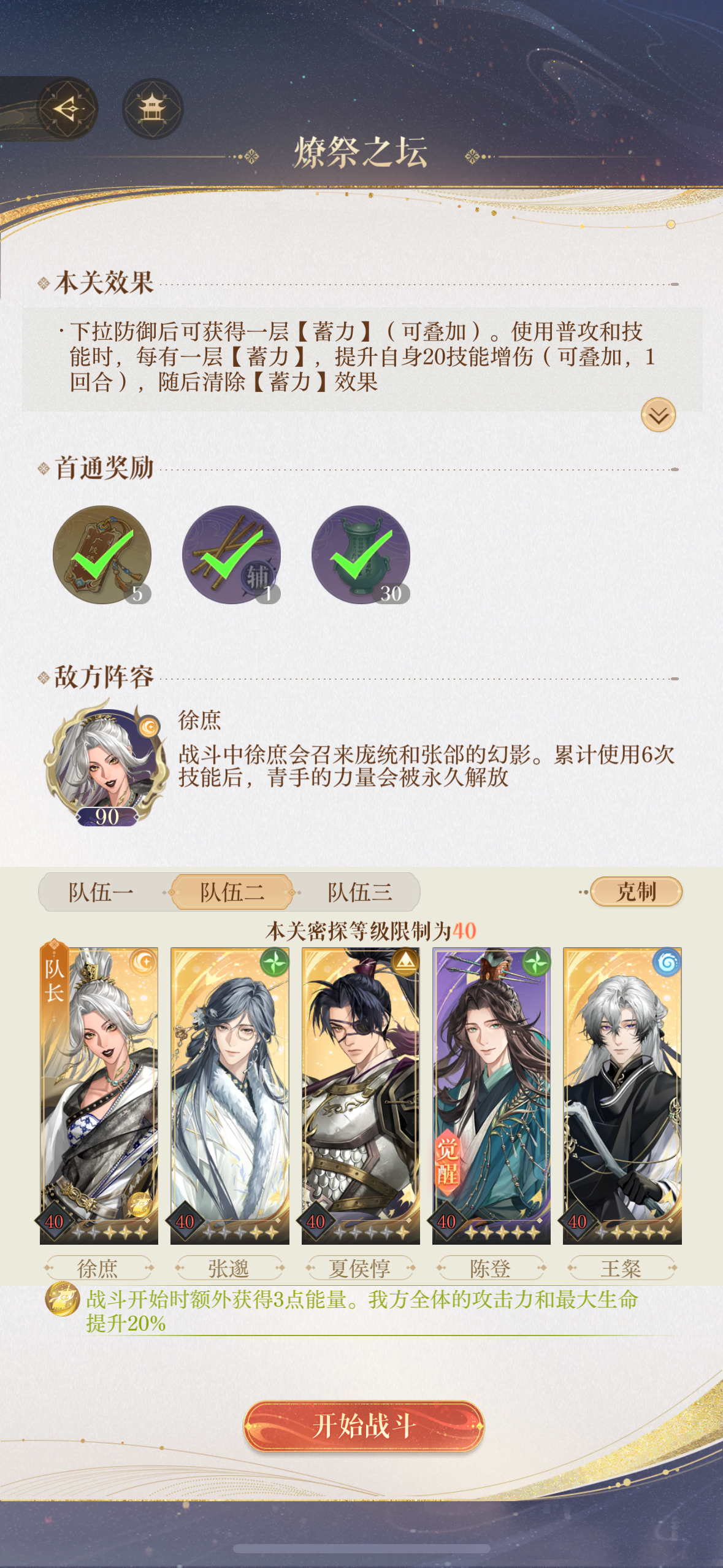Viewport: 723px width, 1568px height.
Task: Tap the 王粲 name label
Action: (622, 1267)
